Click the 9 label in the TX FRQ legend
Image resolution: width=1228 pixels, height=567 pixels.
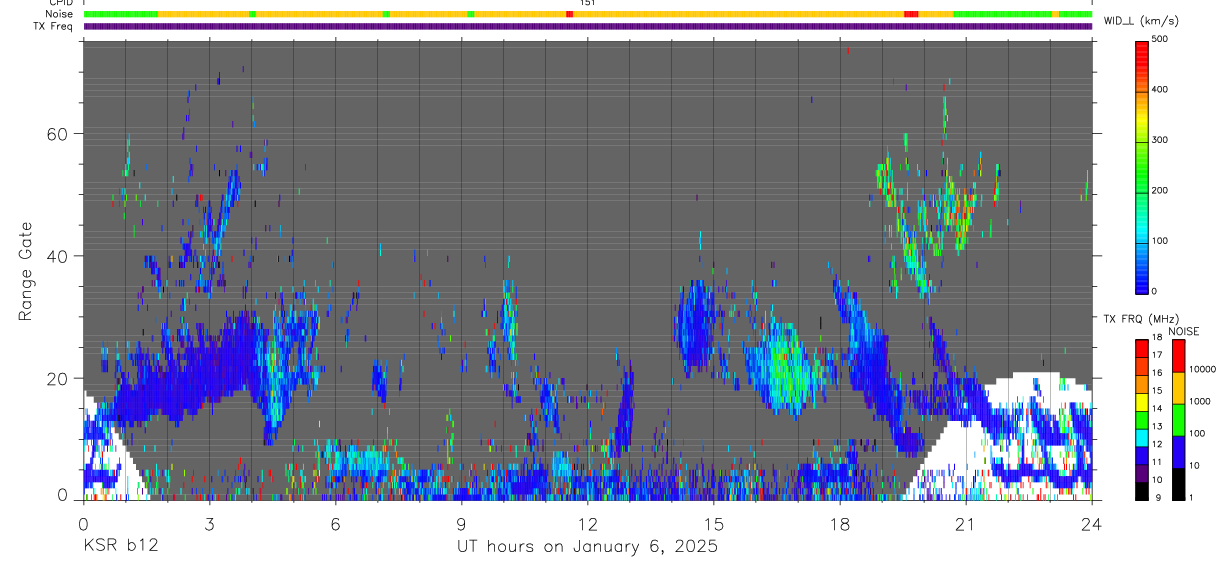1157,497
